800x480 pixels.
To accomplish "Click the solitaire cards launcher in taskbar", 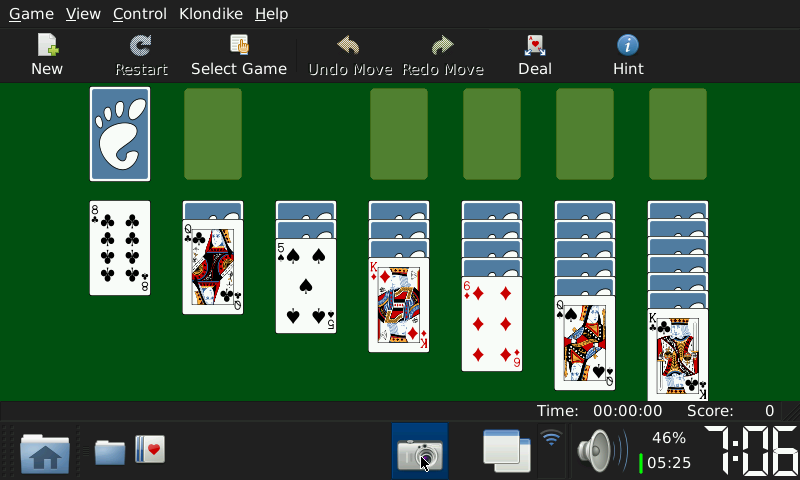I will point(150,449).
